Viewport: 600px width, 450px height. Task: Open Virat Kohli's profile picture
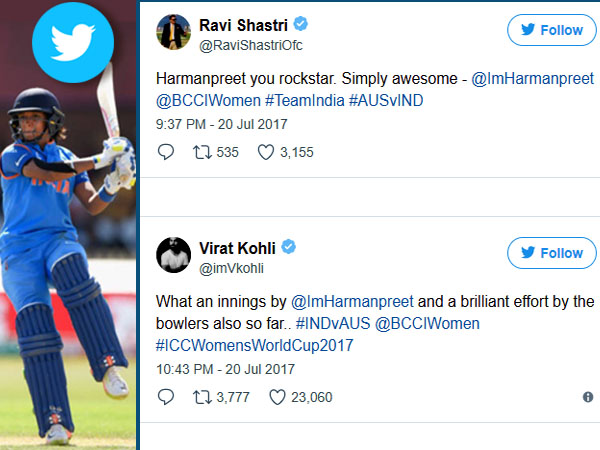click(x=174, y=255)
